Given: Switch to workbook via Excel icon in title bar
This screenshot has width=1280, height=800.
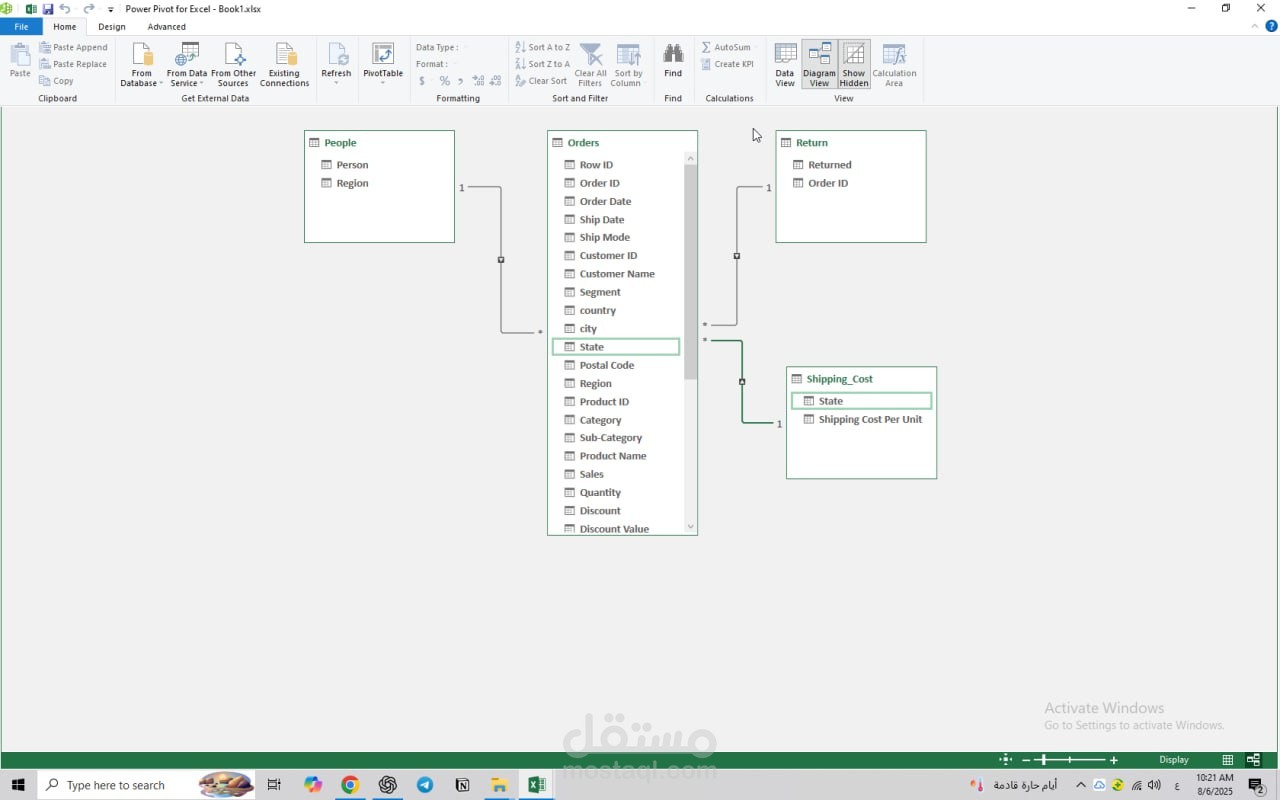Looking at the screenshot, I should pyautogui.click(x=30, y=9).
